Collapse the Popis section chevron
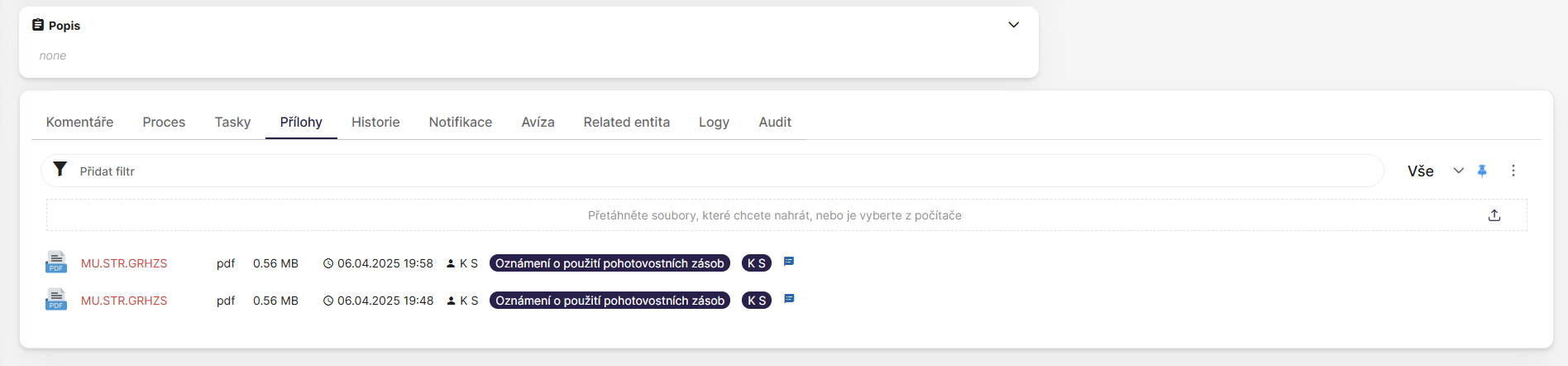This screenshot has width=1568, height=366. tap(1013, 25)
